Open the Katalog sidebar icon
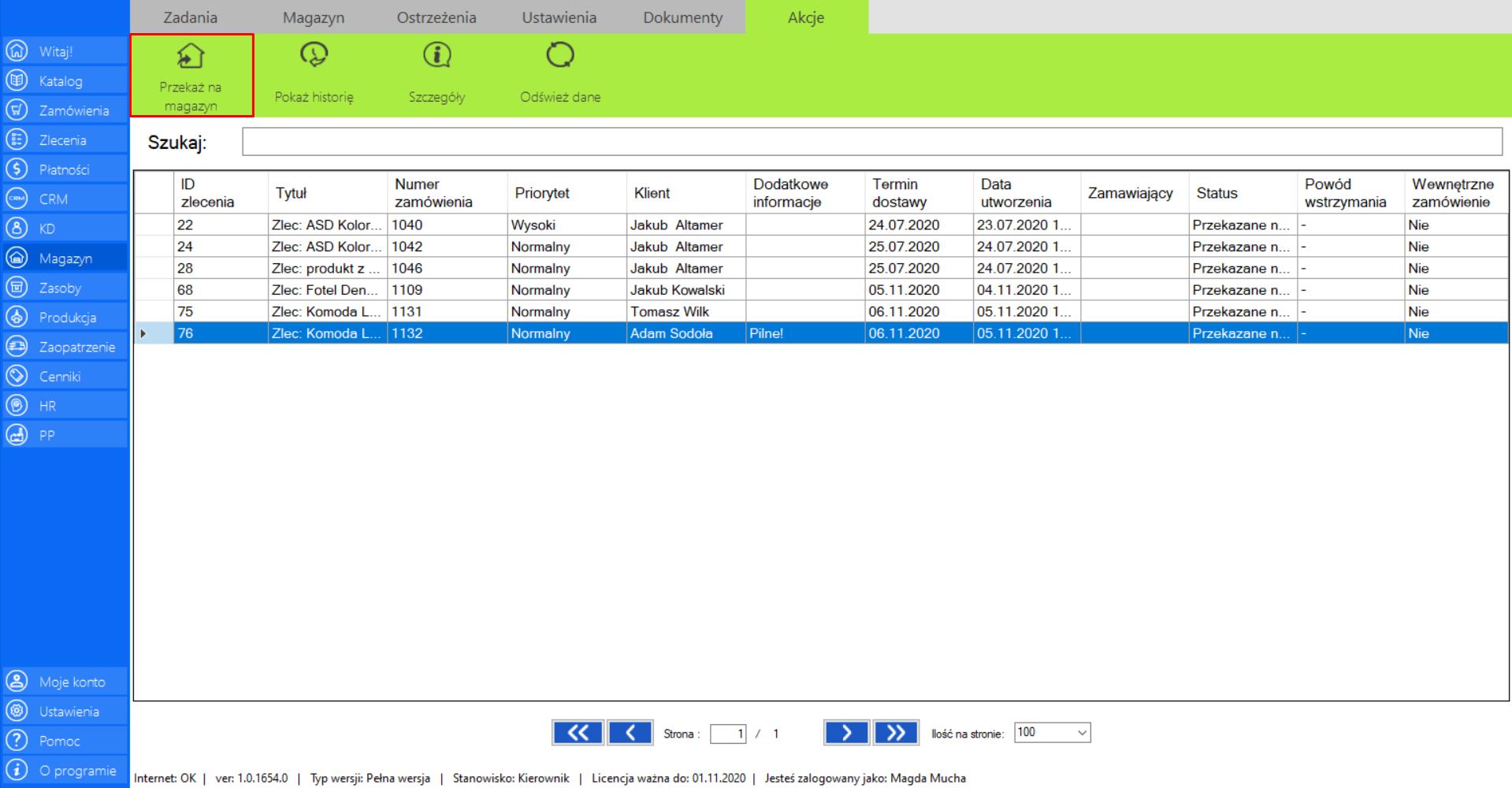This screenshot has width=1512, height=788. coord(17,80)
